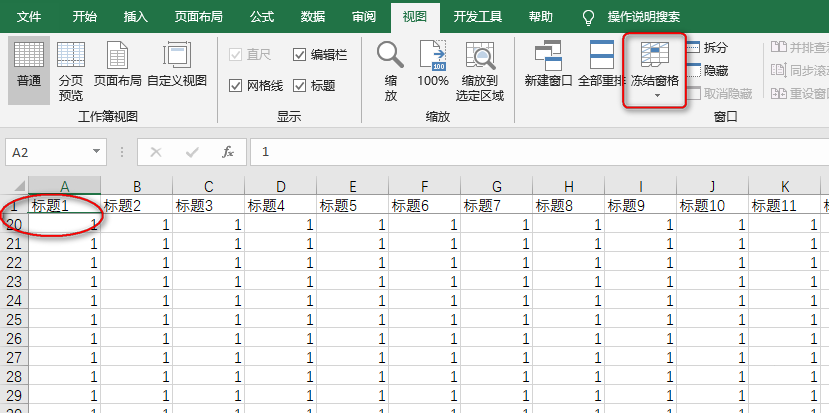Select row 25 header

click(x=14, y=319)
